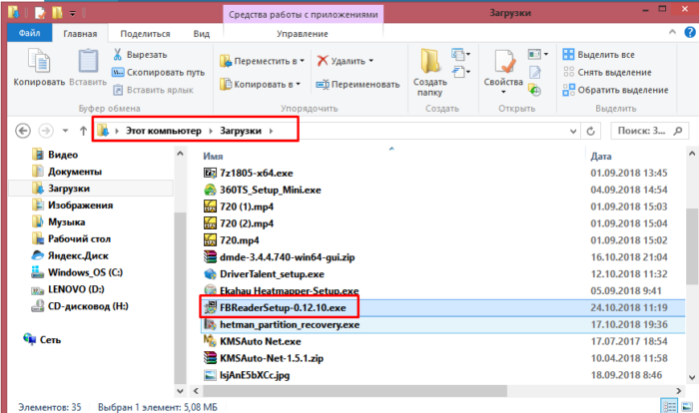Select the Cut (Вырезать) command

pos(140,55)
